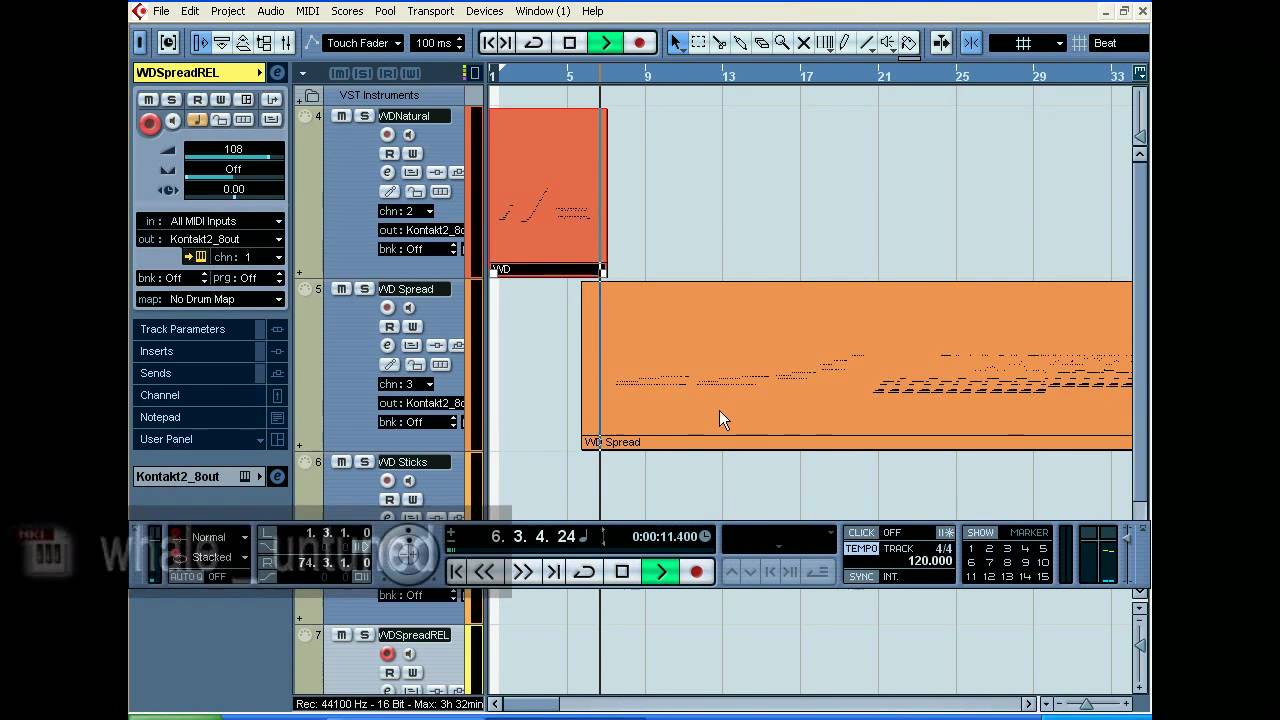Solo the WD Spread track
The image size is (1280, 720).
(x=364, y=289)
